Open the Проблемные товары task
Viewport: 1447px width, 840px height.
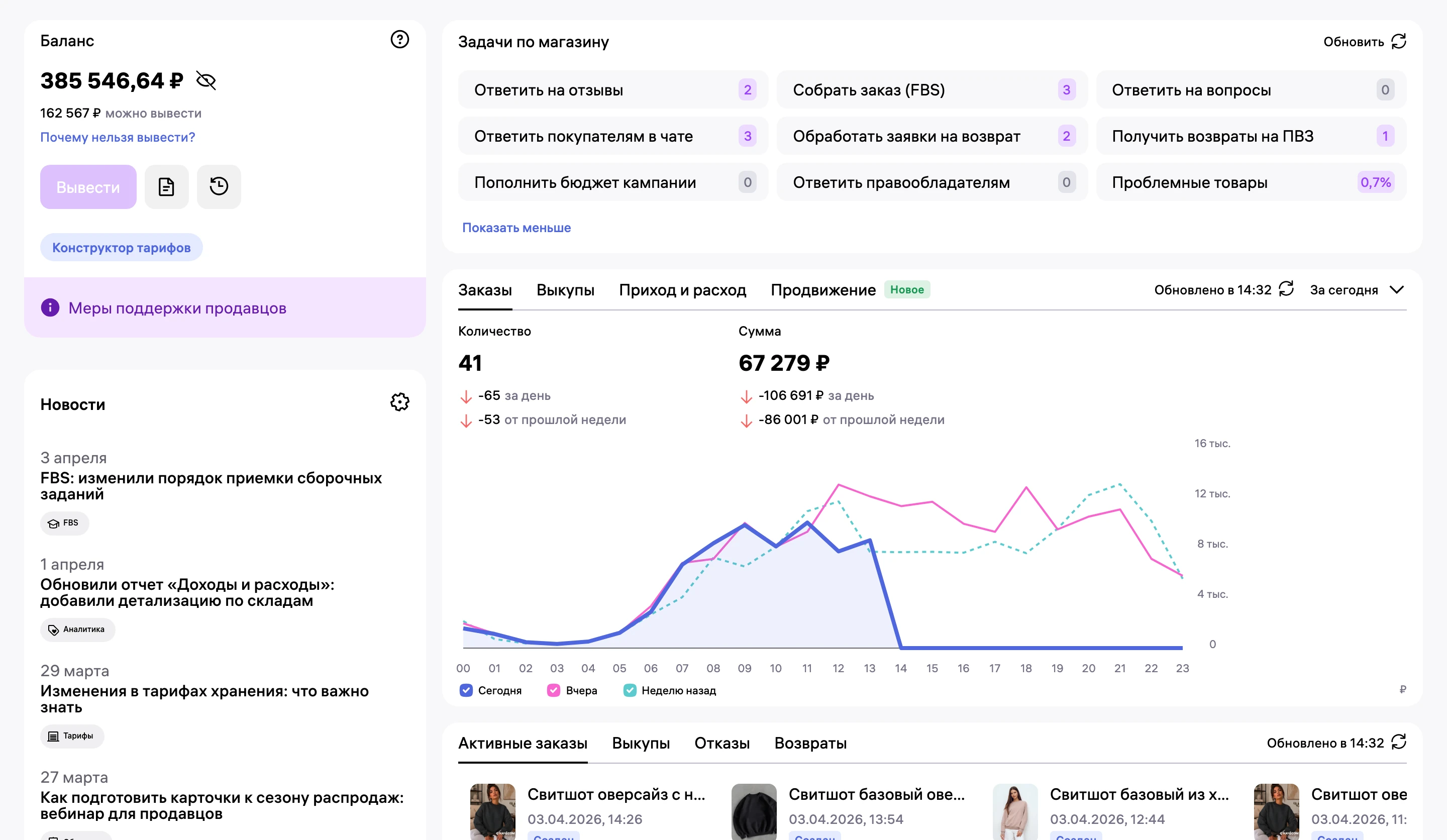coord(1251,182)
